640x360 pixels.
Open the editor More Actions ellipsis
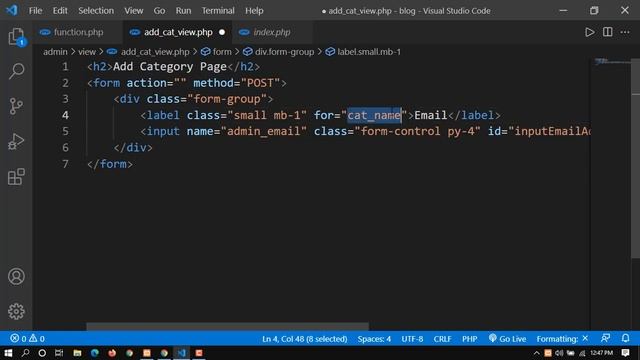(625, 32)
